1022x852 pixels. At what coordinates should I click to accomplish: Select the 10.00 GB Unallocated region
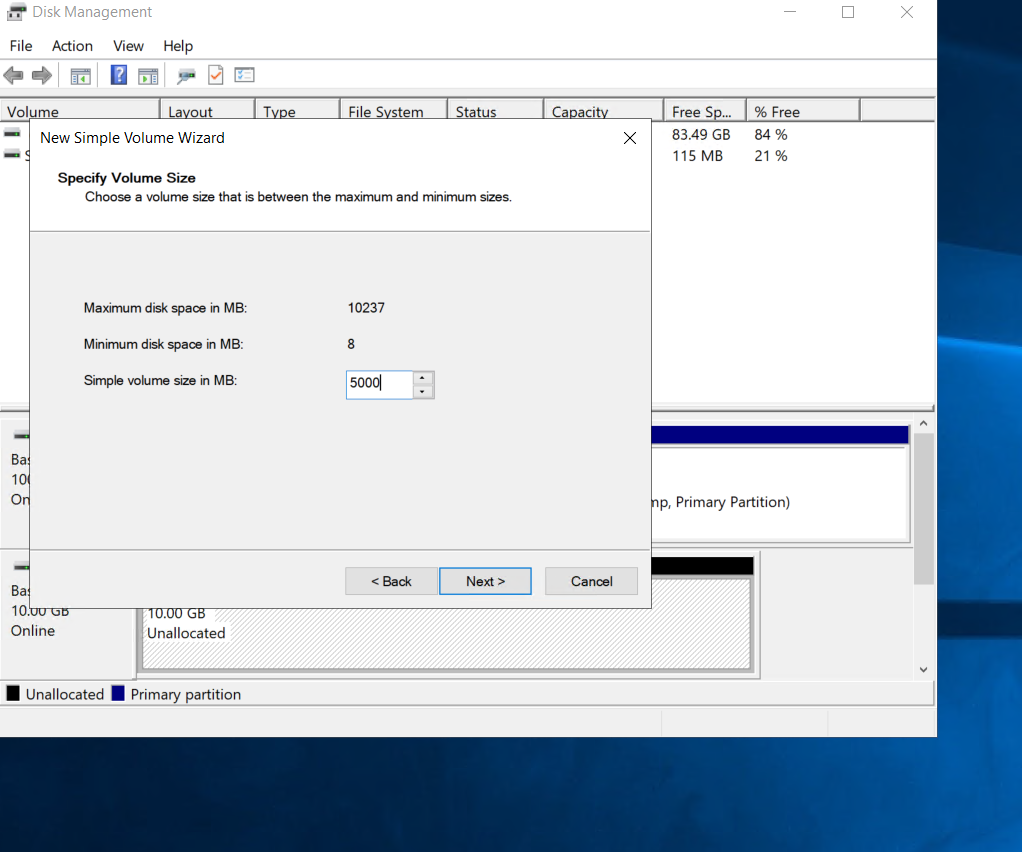[446, 624]
